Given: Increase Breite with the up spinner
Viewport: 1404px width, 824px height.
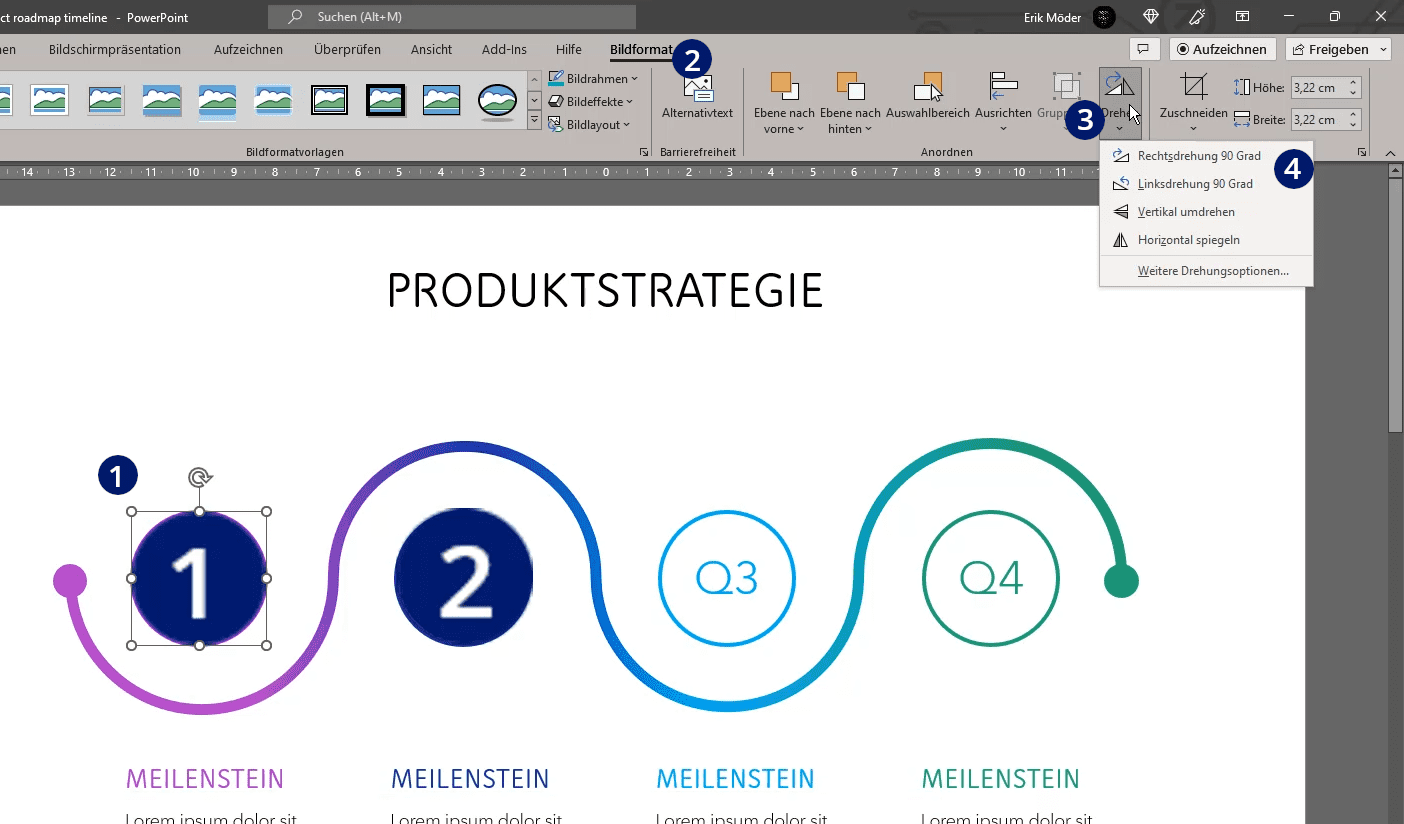Looking at the screenshot, I should click(1354, 115).
